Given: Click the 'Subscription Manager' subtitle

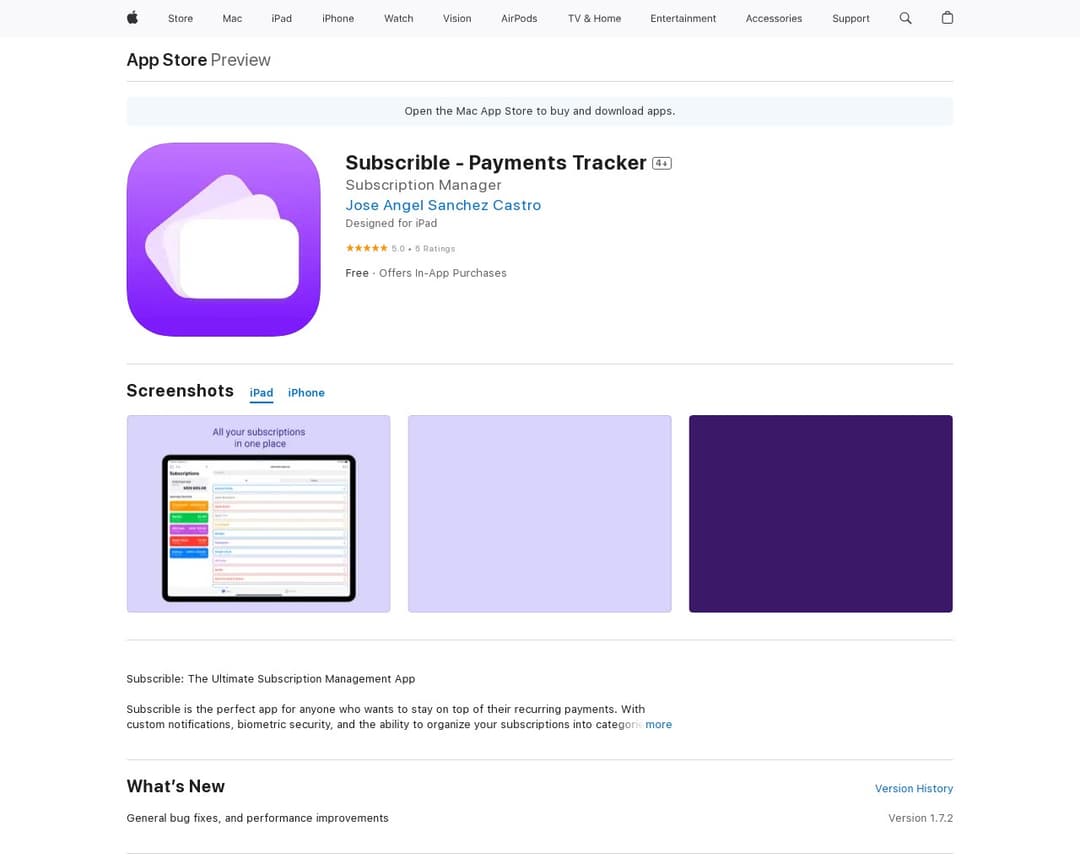Looking at the screenshot, I should [424, 185].
